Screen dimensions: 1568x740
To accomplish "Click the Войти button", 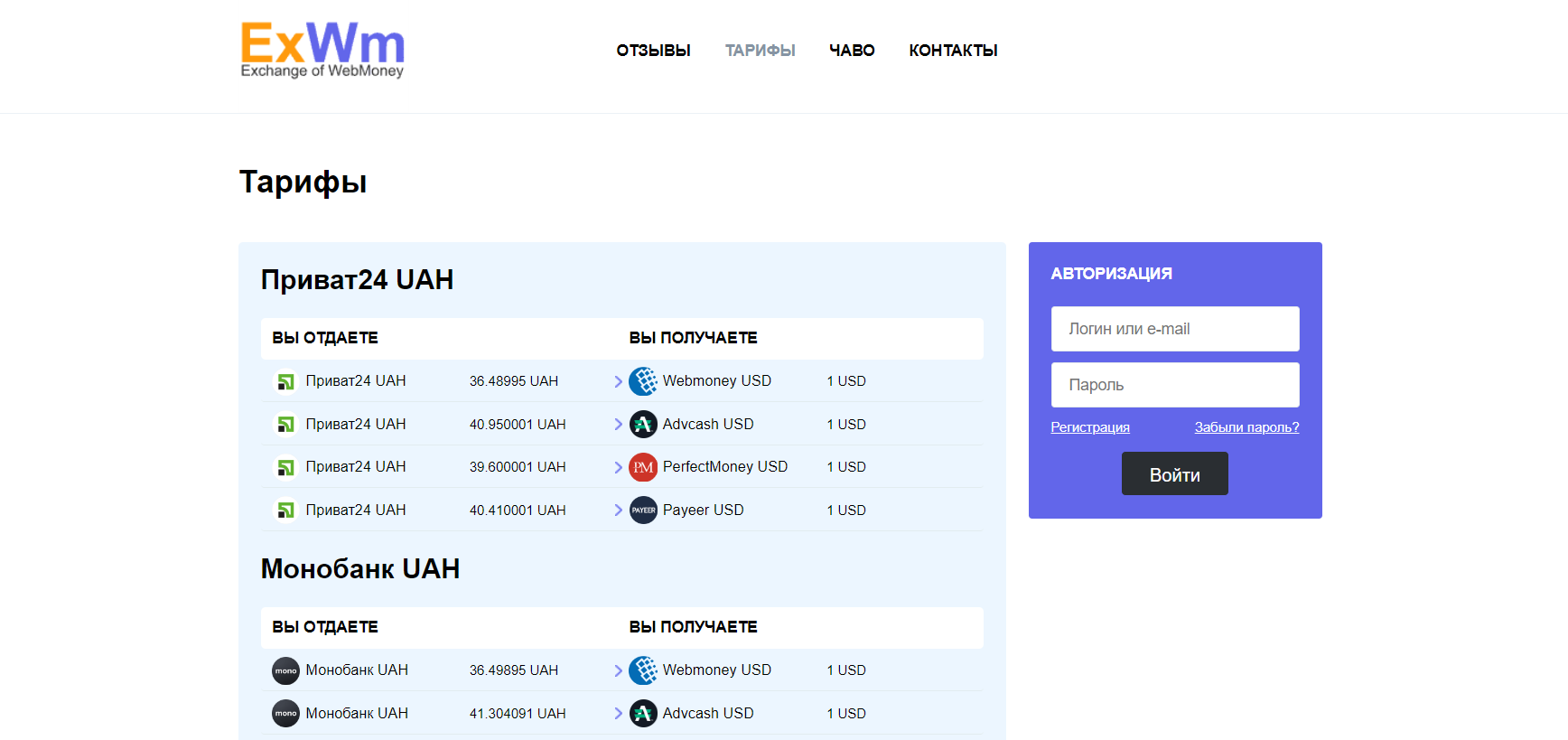I will 1174,473.
